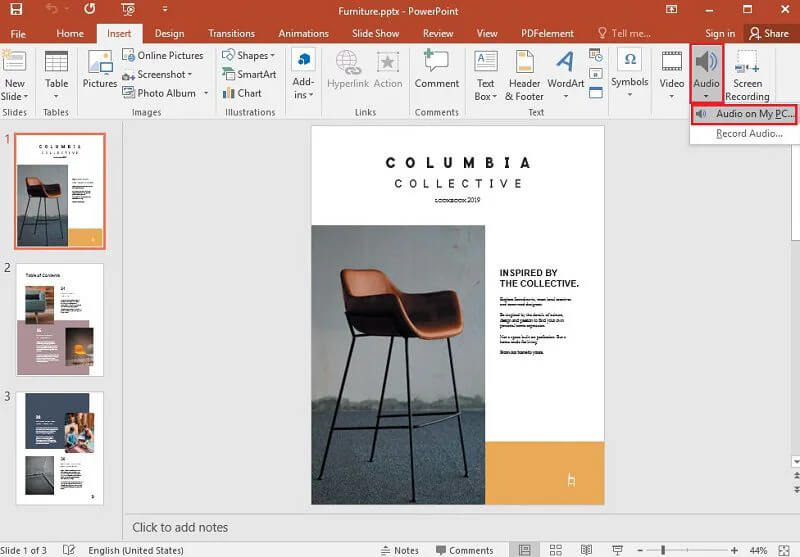The height and width of the screenshot is (557, 800).
Task: Click English (United States) language status
Action: 136,550
